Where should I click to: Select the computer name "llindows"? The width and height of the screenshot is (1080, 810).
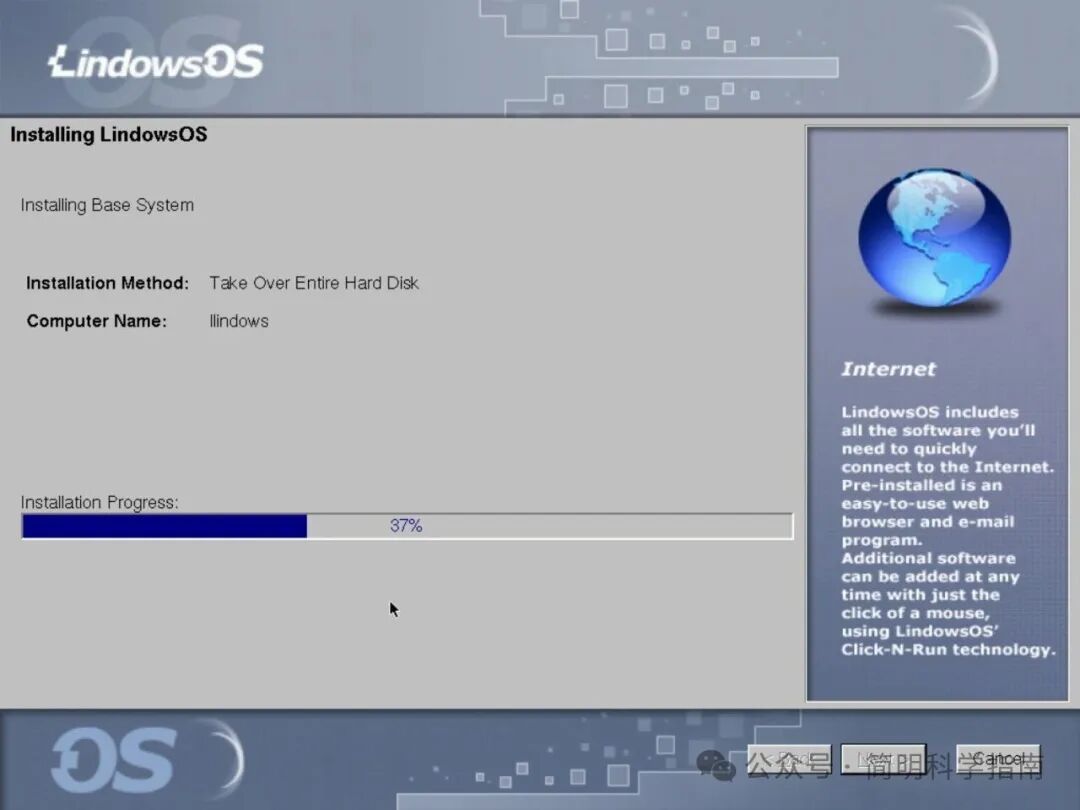pyautogui.click(x=239, y=321)
